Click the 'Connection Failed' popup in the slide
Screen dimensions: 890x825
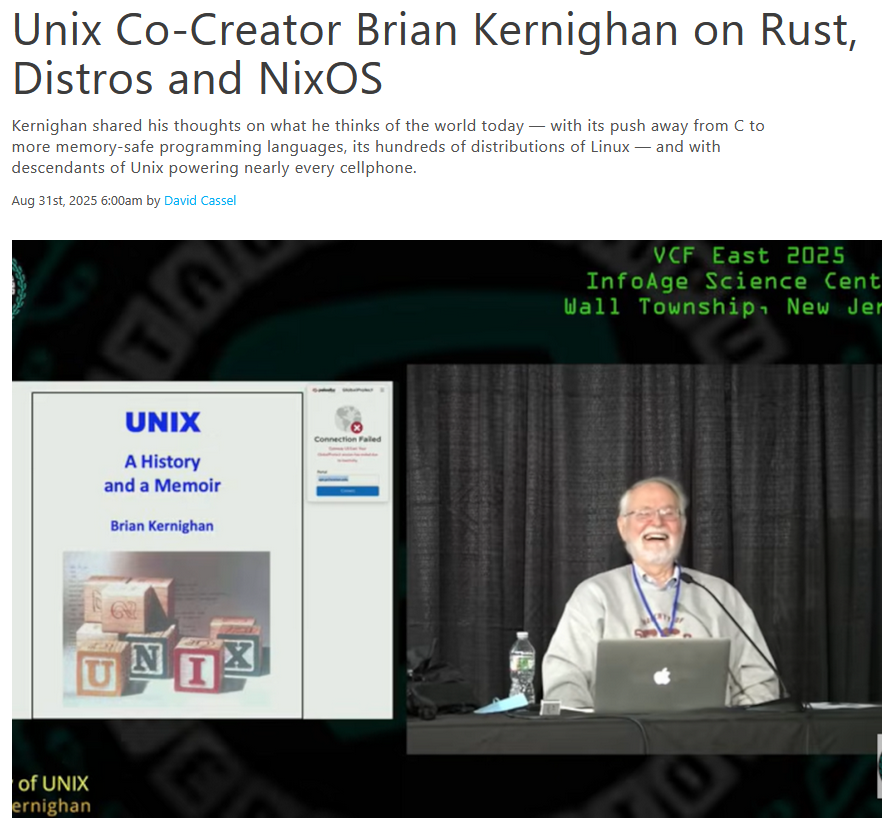click(347, 443)
